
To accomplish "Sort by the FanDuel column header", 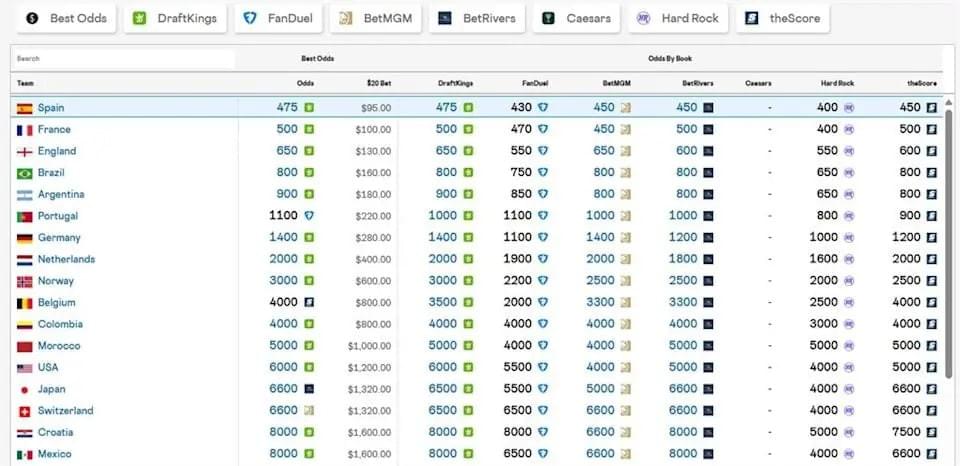I will pos(535,83).
